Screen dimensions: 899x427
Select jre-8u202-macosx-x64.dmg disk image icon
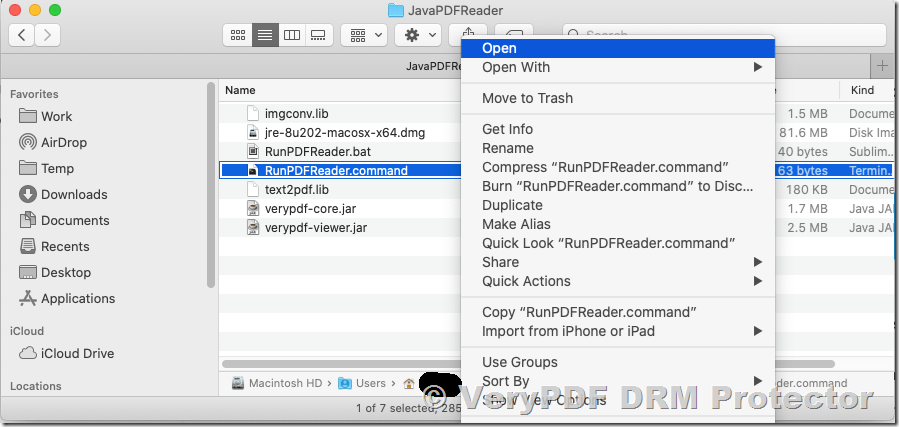coord(253,132)
